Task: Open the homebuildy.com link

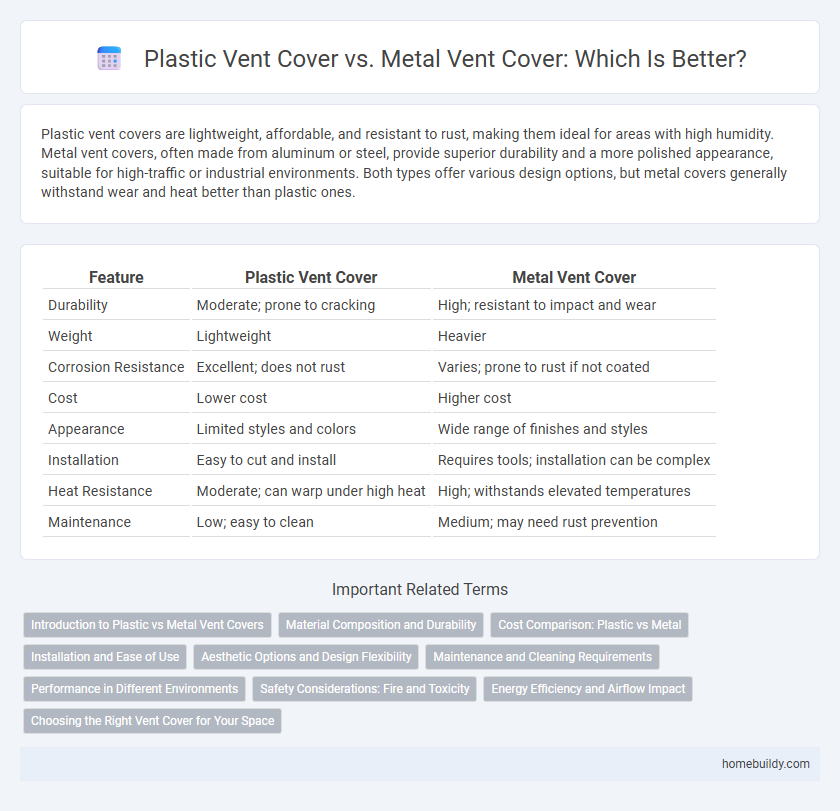Action: pos(766,763)
